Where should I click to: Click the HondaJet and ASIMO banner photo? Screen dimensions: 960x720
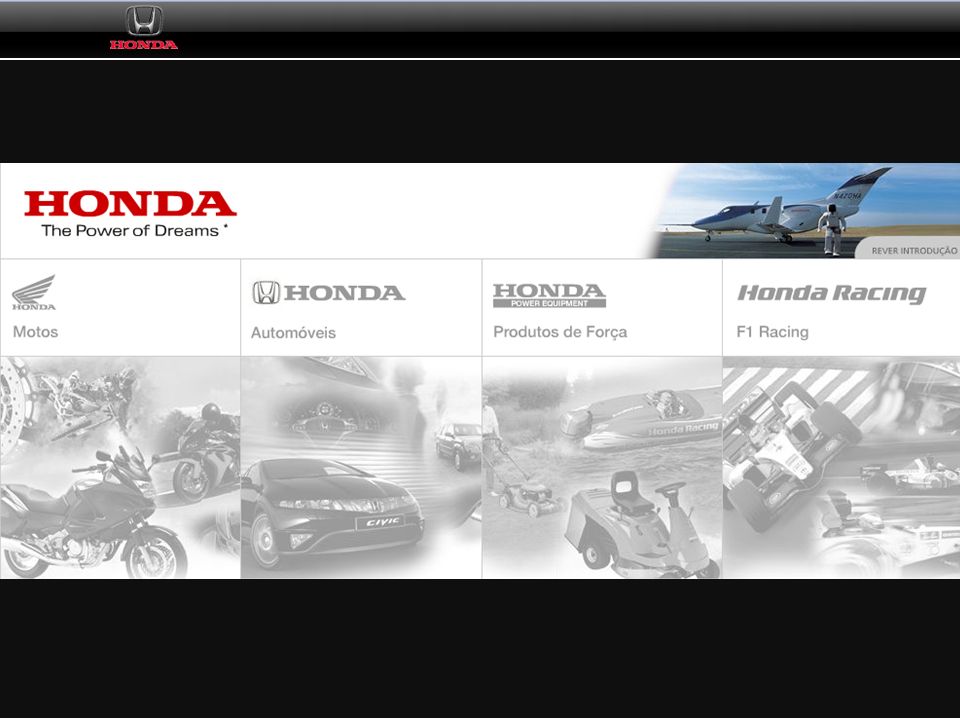[x=803, y=211]
